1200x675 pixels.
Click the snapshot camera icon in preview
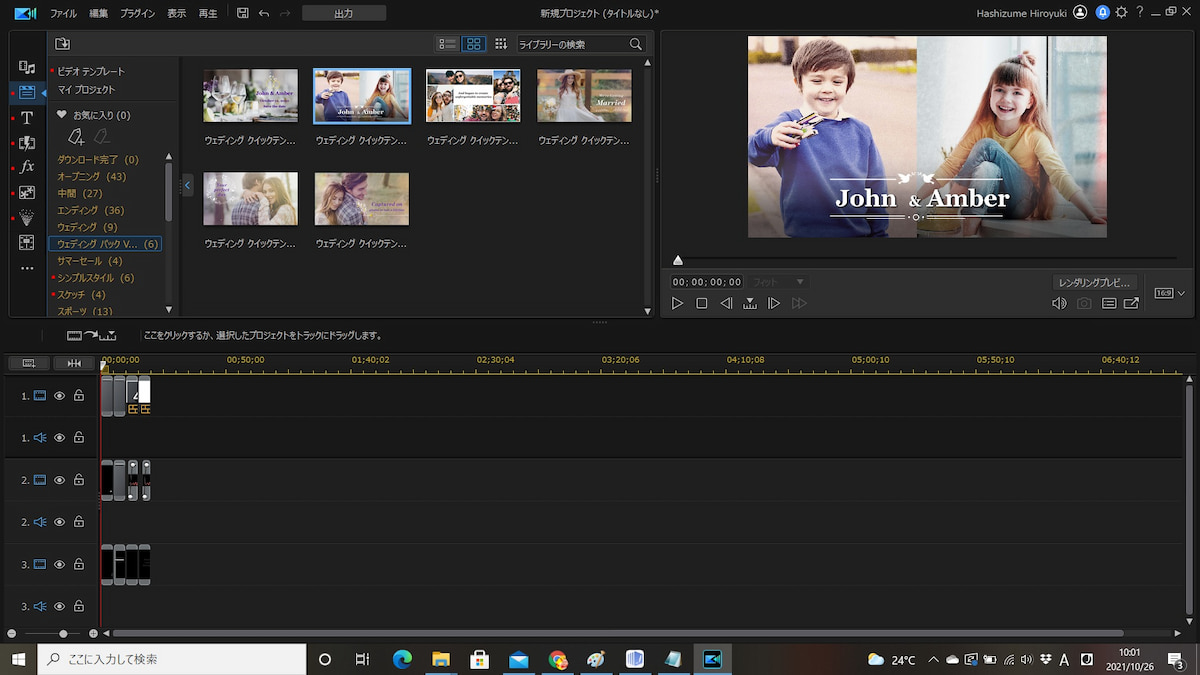(1084, 303)
